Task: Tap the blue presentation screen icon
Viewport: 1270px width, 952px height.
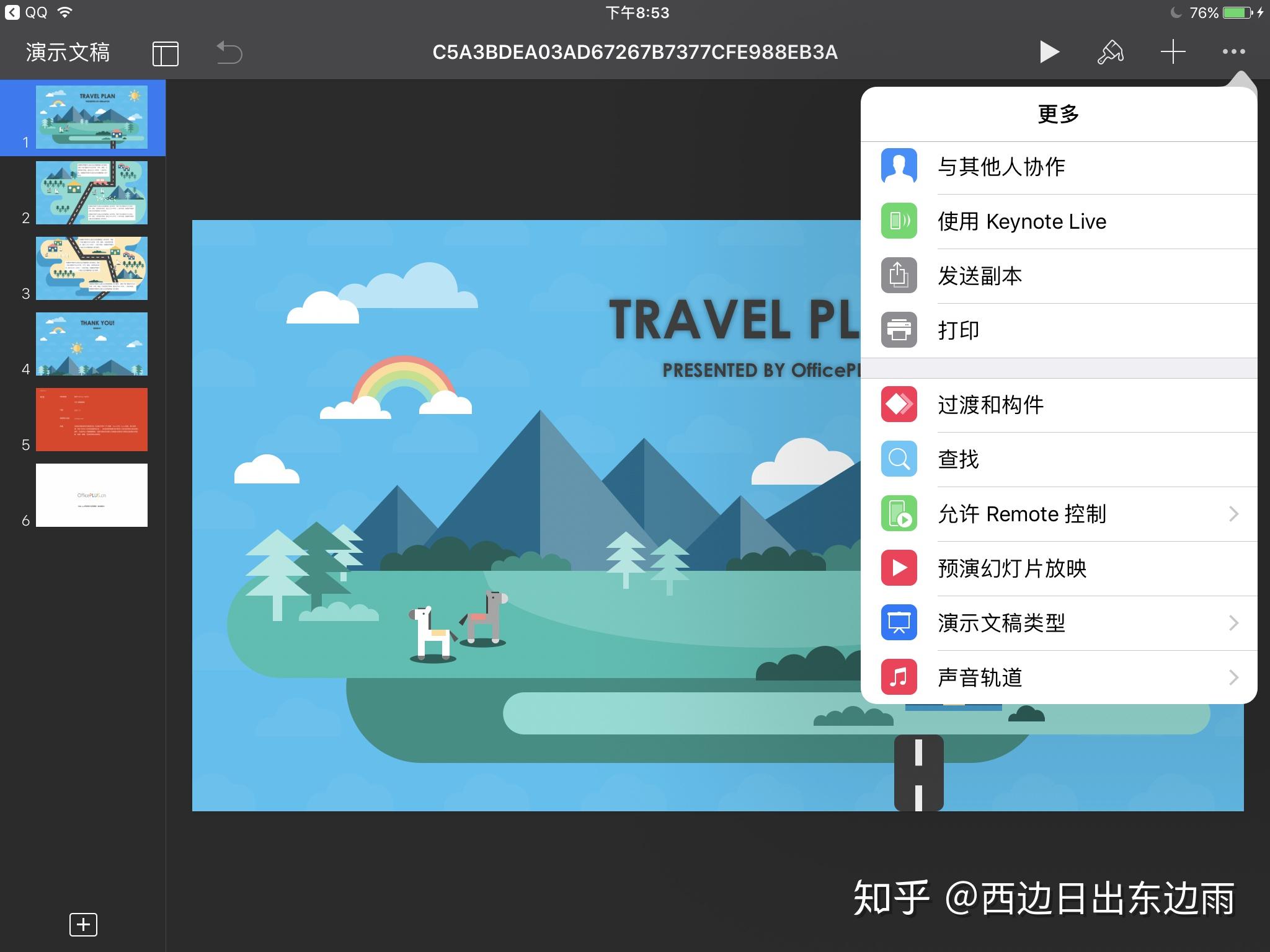Action: coord(899,622)
